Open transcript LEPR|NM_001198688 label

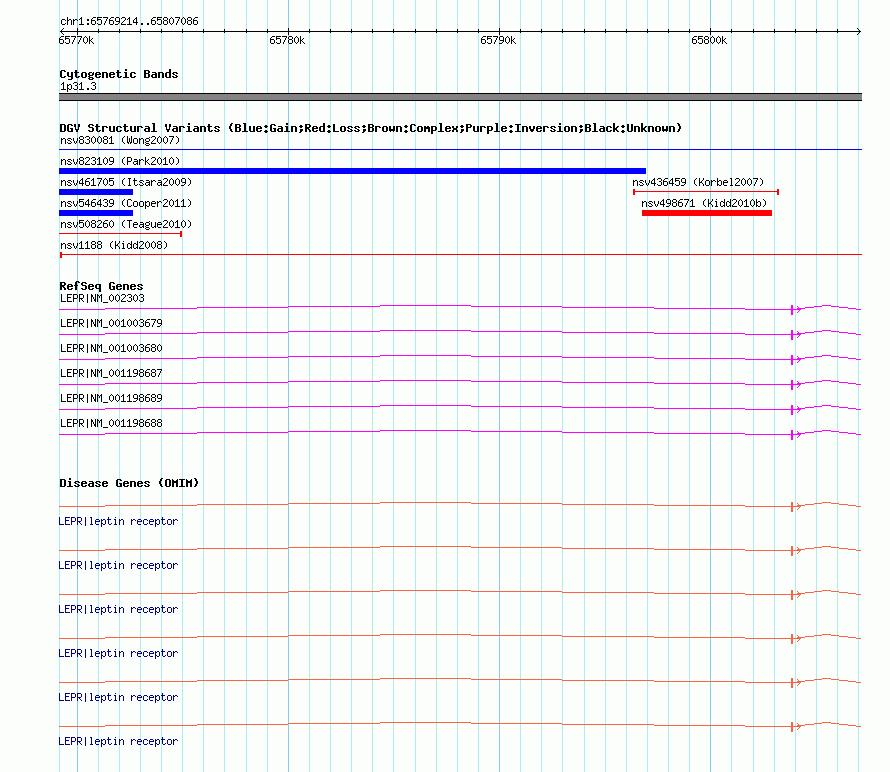(x=111, y=423)
